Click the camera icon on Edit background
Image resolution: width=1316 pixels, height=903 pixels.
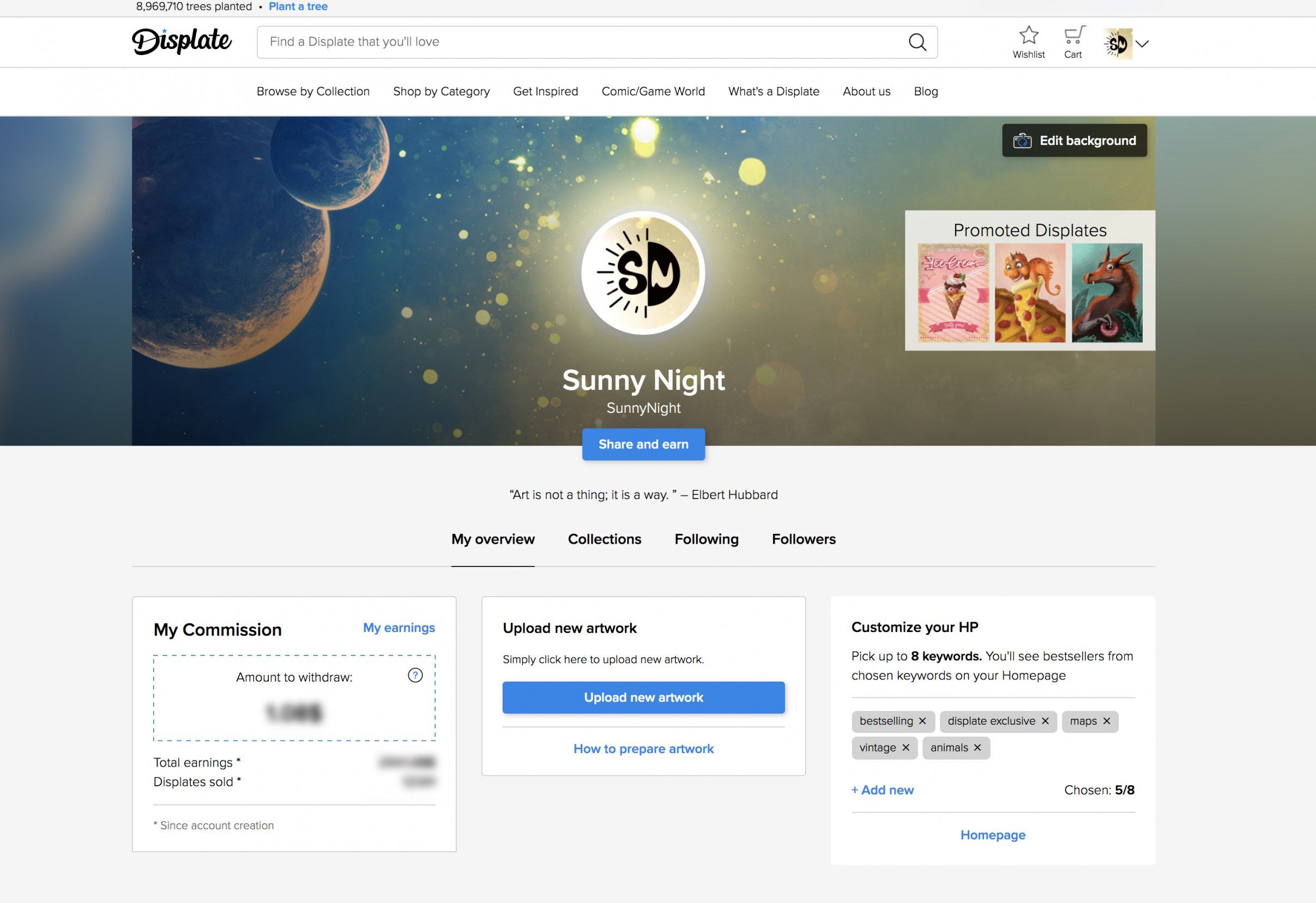[x=1022, y=141]
